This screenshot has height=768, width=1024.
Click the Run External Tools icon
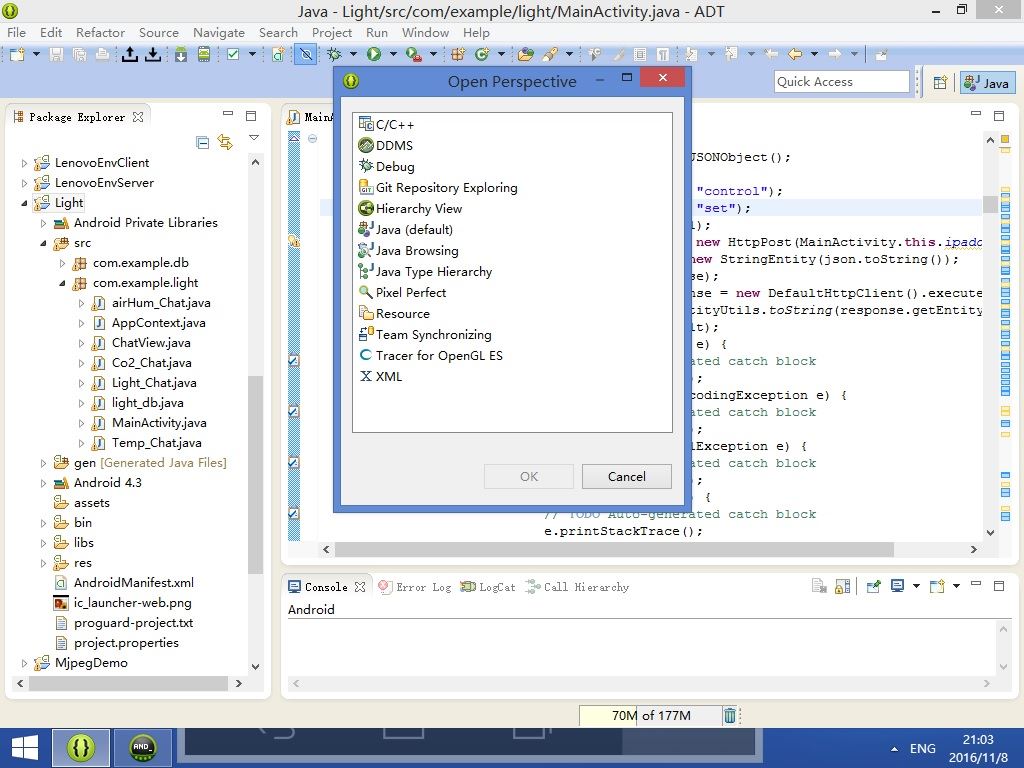[413, 54]
